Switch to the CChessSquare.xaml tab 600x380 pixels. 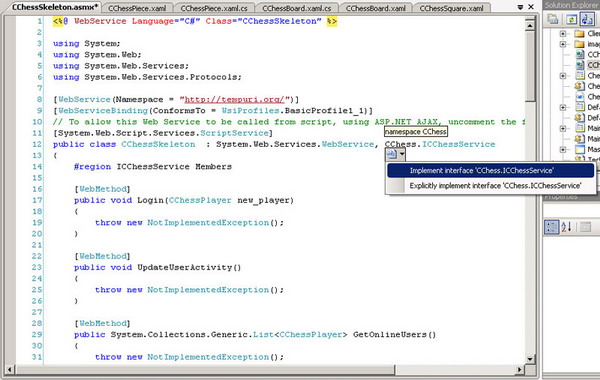(x=452, y=8)
